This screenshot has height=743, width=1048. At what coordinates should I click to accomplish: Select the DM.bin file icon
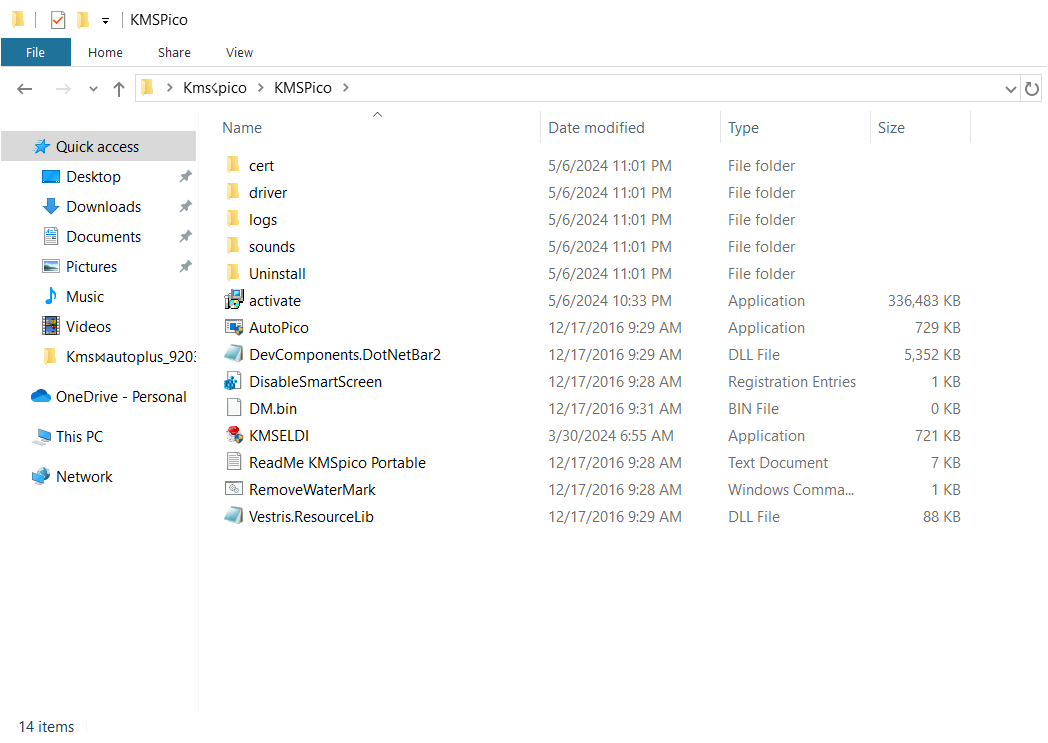click(234, 408)
